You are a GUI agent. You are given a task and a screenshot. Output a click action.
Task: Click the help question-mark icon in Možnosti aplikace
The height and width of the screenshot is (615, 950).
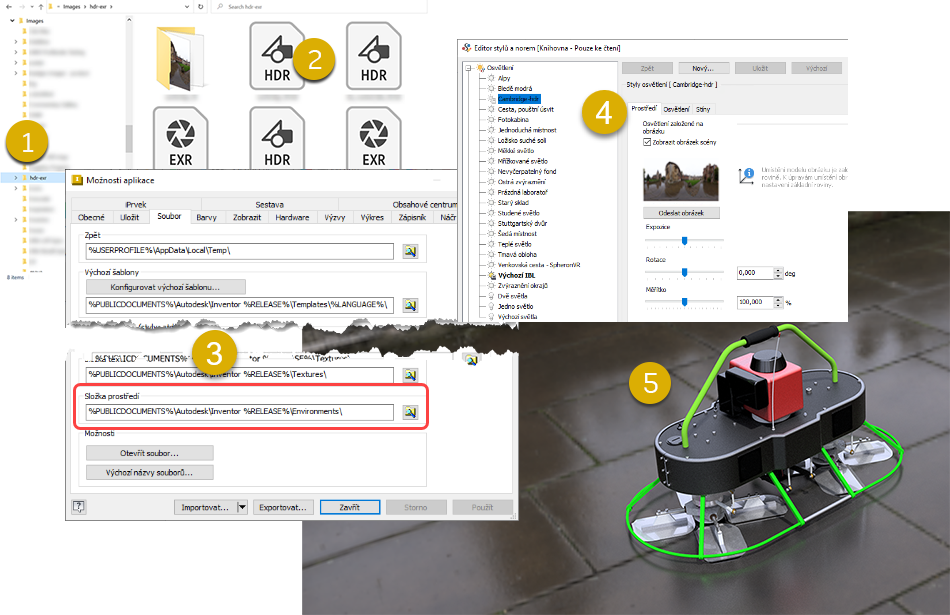click(x=79, y=507)
